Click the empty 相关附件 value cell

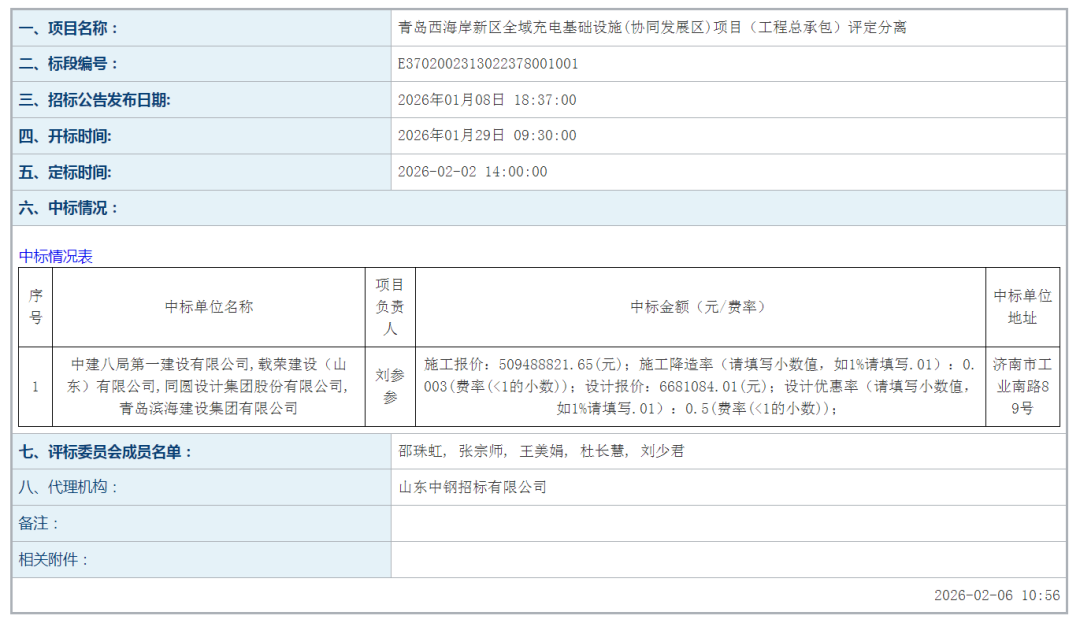(x=728, y=560)
